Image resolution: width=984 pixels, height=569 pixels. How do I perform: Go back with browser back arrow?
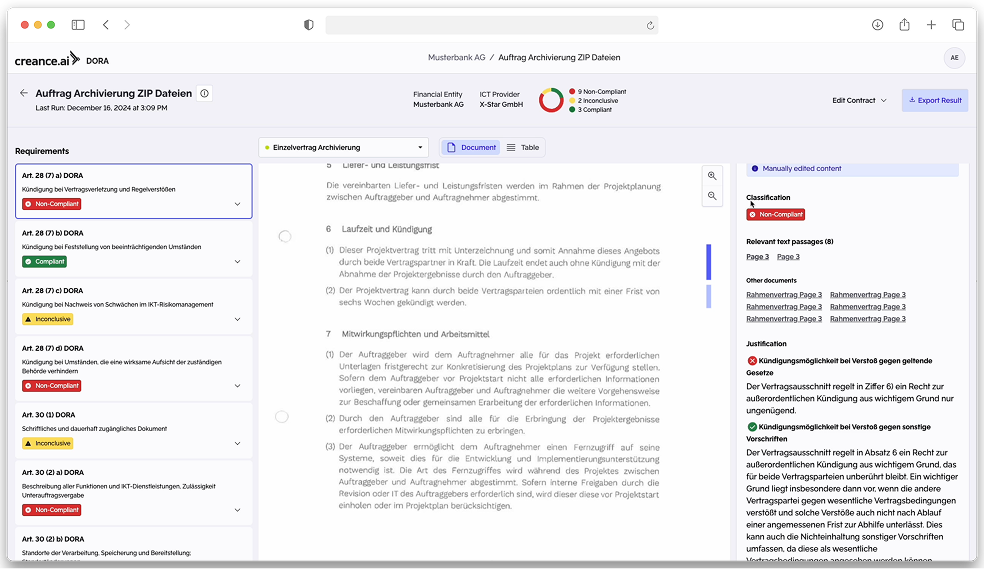point(105,24)
